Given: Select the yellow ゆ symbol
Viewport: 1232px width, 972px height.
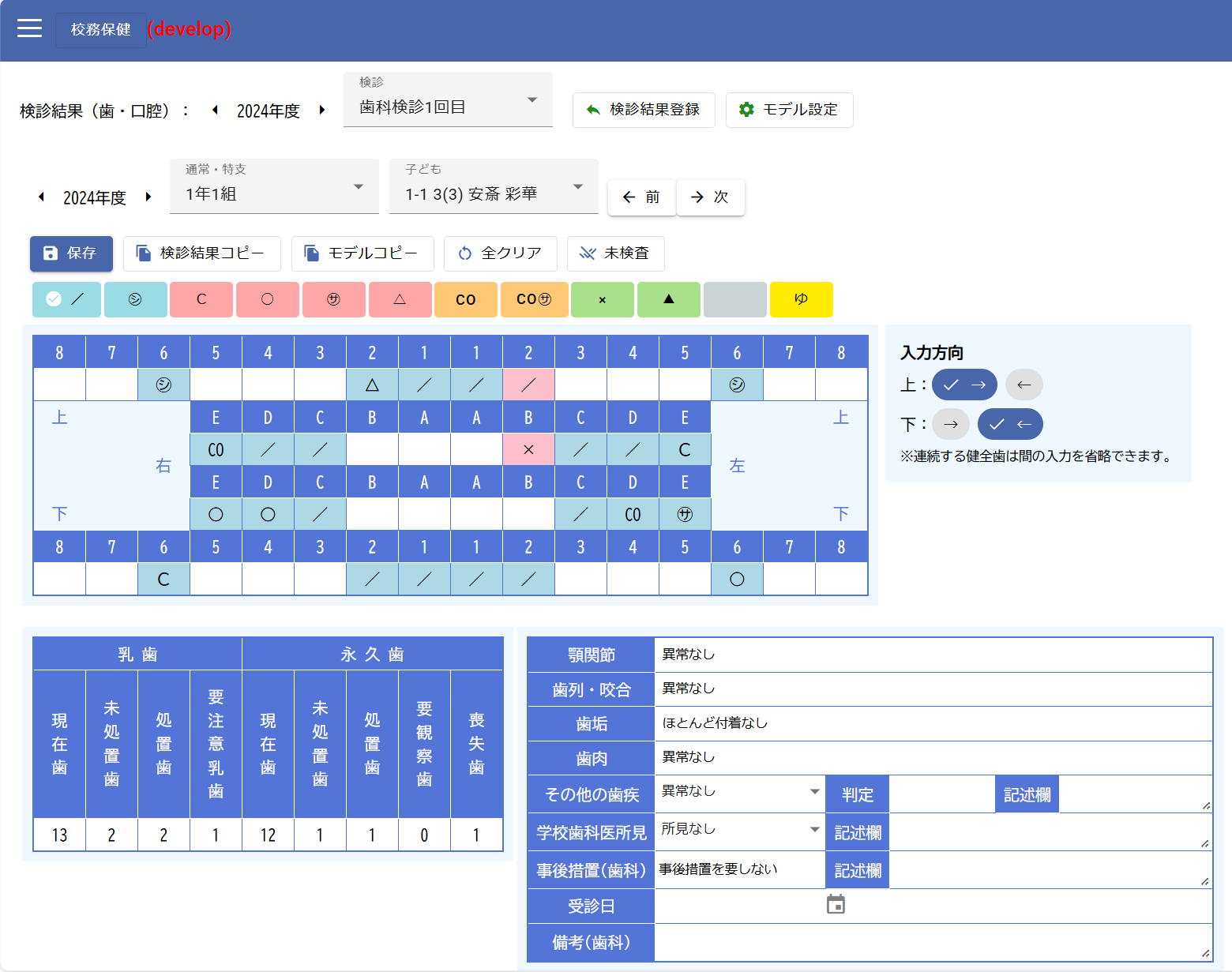Looking at the screenshot, I should pyautogui.click(x=802, y=299).
